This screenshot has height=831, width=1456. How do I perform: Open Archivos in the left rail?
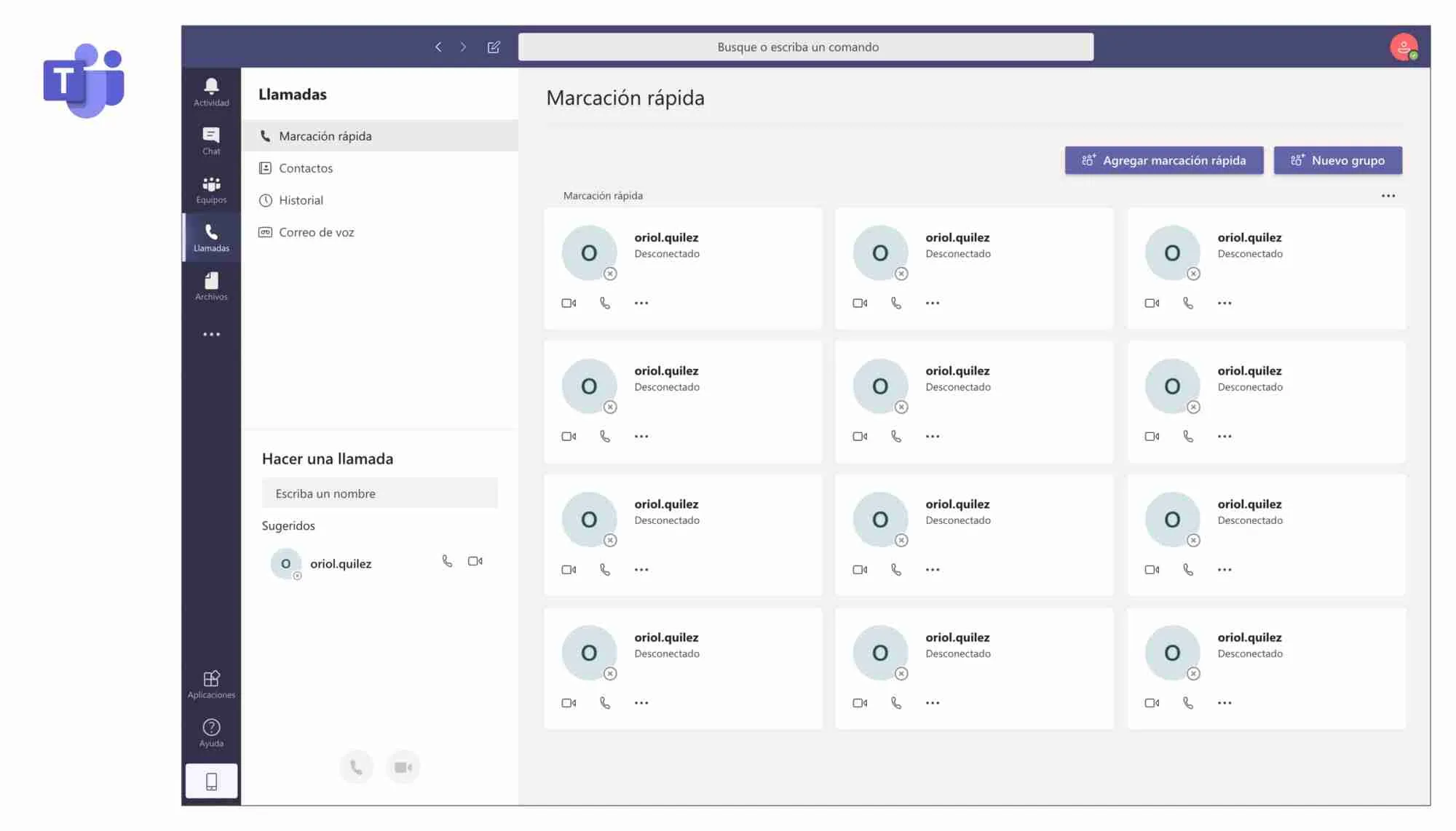[x=211, y=287]
